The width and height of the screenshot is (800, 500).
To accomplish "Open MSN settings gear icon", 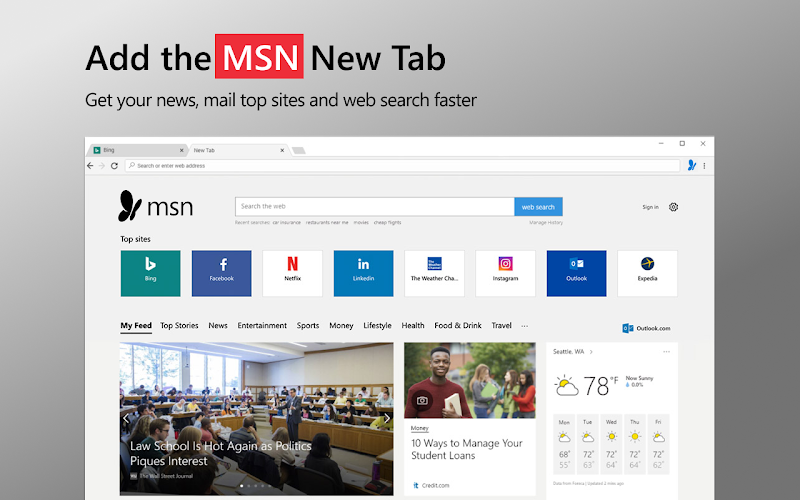I will (673, 207).
